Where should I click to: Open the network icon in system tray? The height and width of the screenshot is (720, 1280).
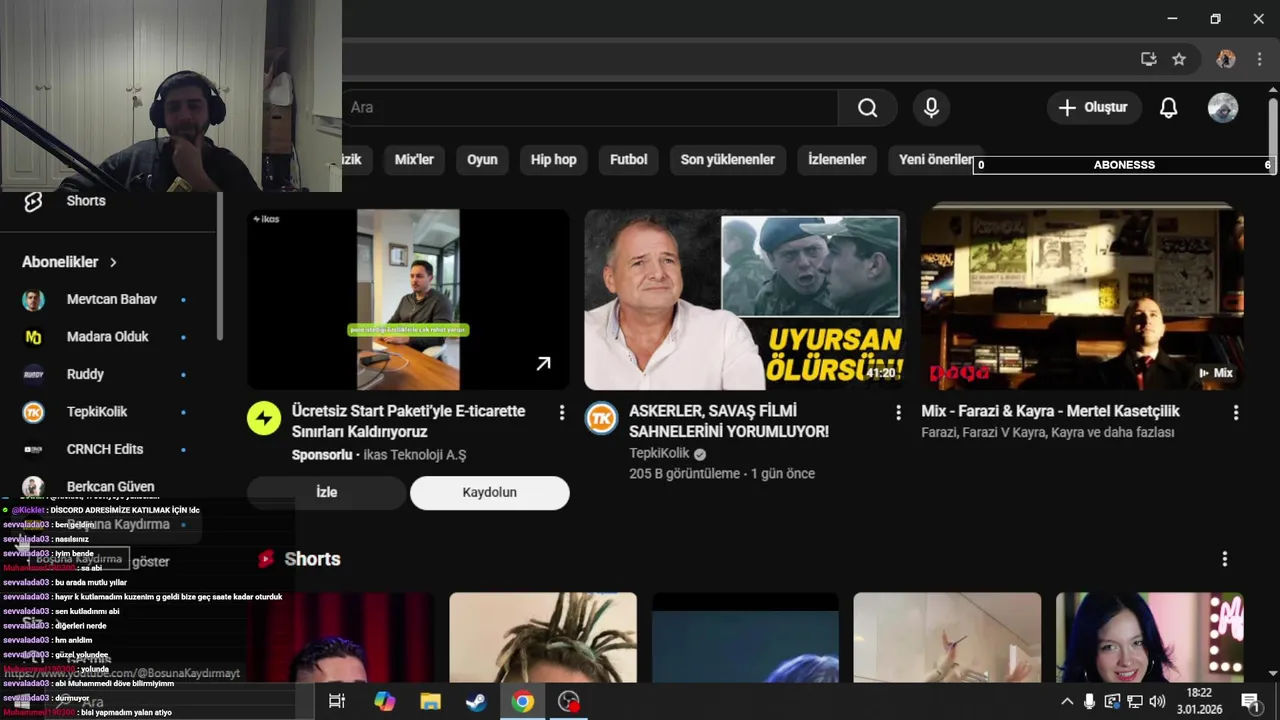pos(1135,702)
